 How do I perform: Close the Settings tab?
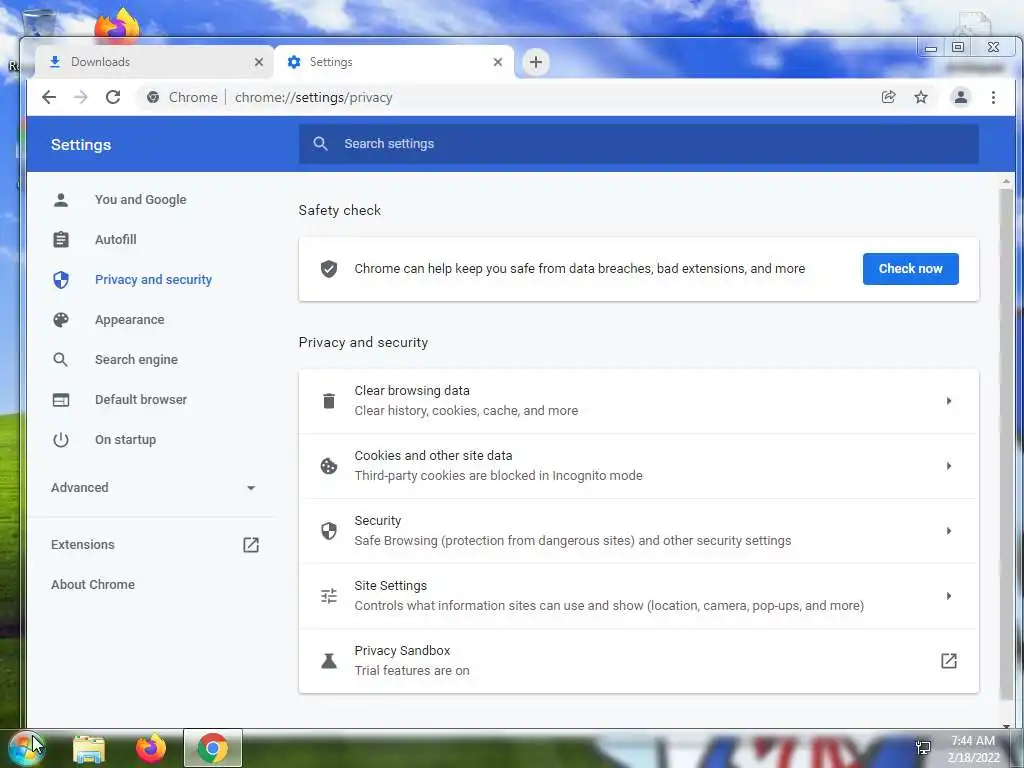click(x=498, y=62)
